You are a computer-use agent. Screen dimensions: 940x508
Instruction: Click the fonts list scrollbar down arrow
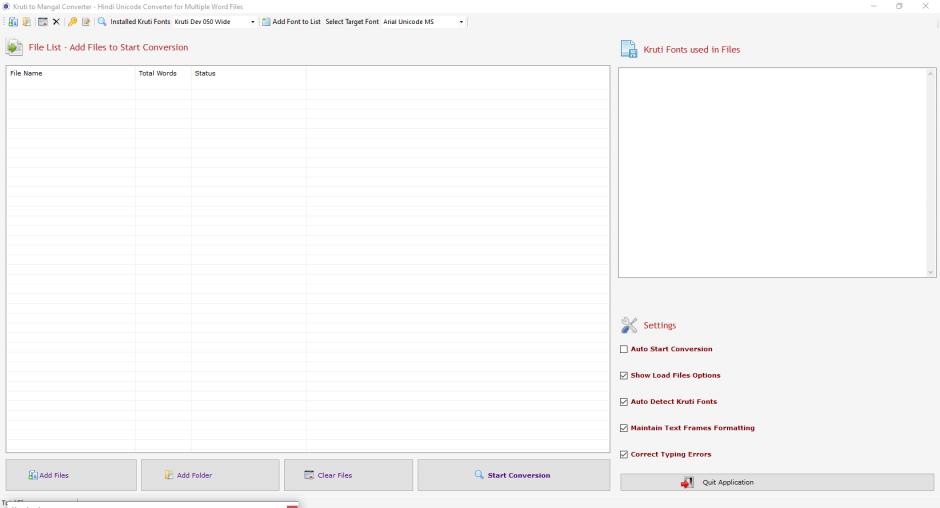pyautogui.click(x=930, y=272)
